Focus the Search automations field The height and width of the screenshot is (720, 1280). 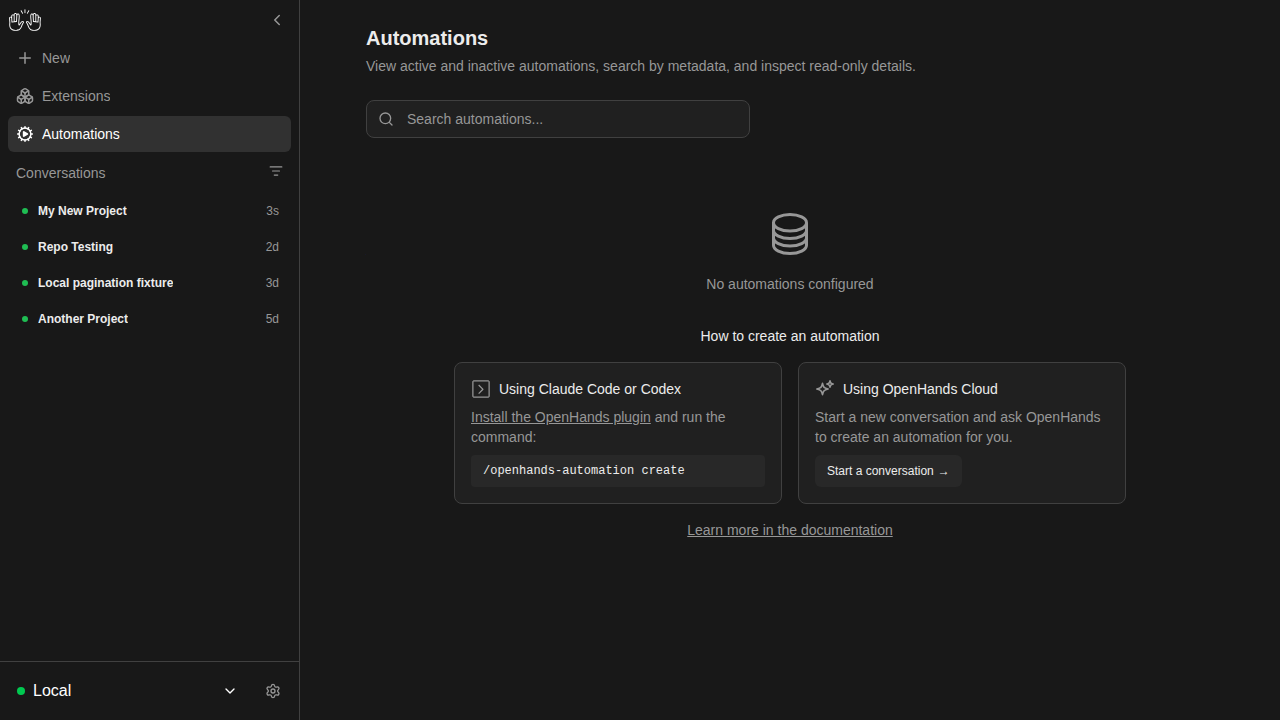tap(558, 119)
